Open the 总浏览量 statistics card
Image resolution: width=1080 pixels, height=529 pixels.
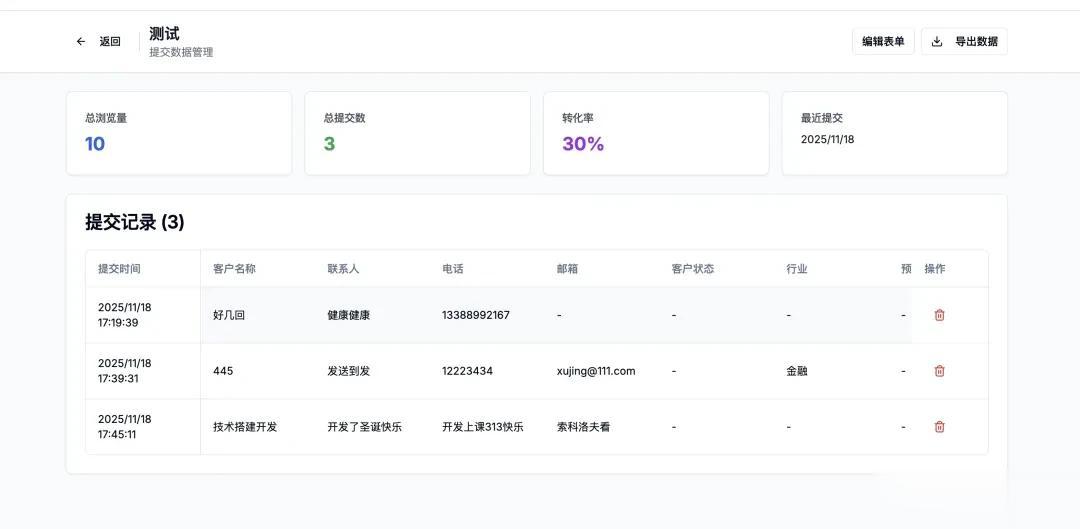(179, 133)
